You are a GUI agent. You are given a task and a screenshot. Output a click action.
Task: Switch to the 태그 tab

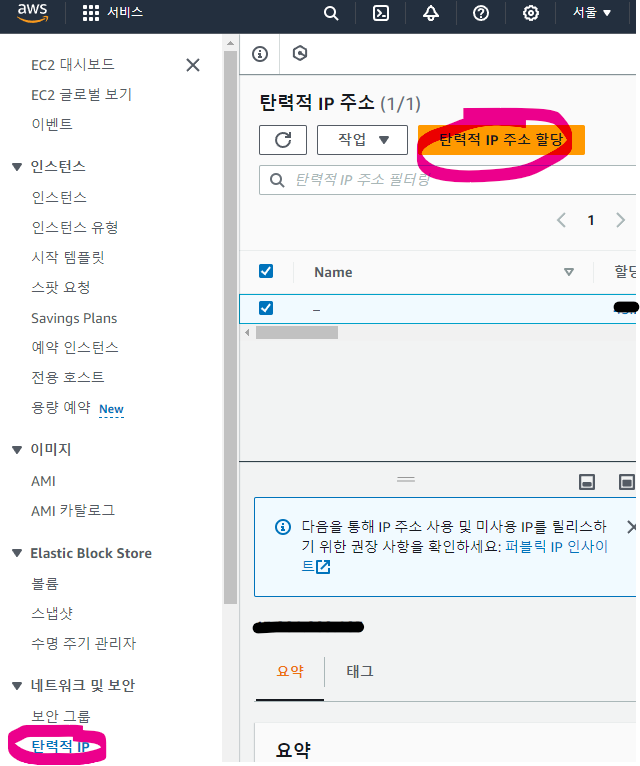tap(360, 671)
